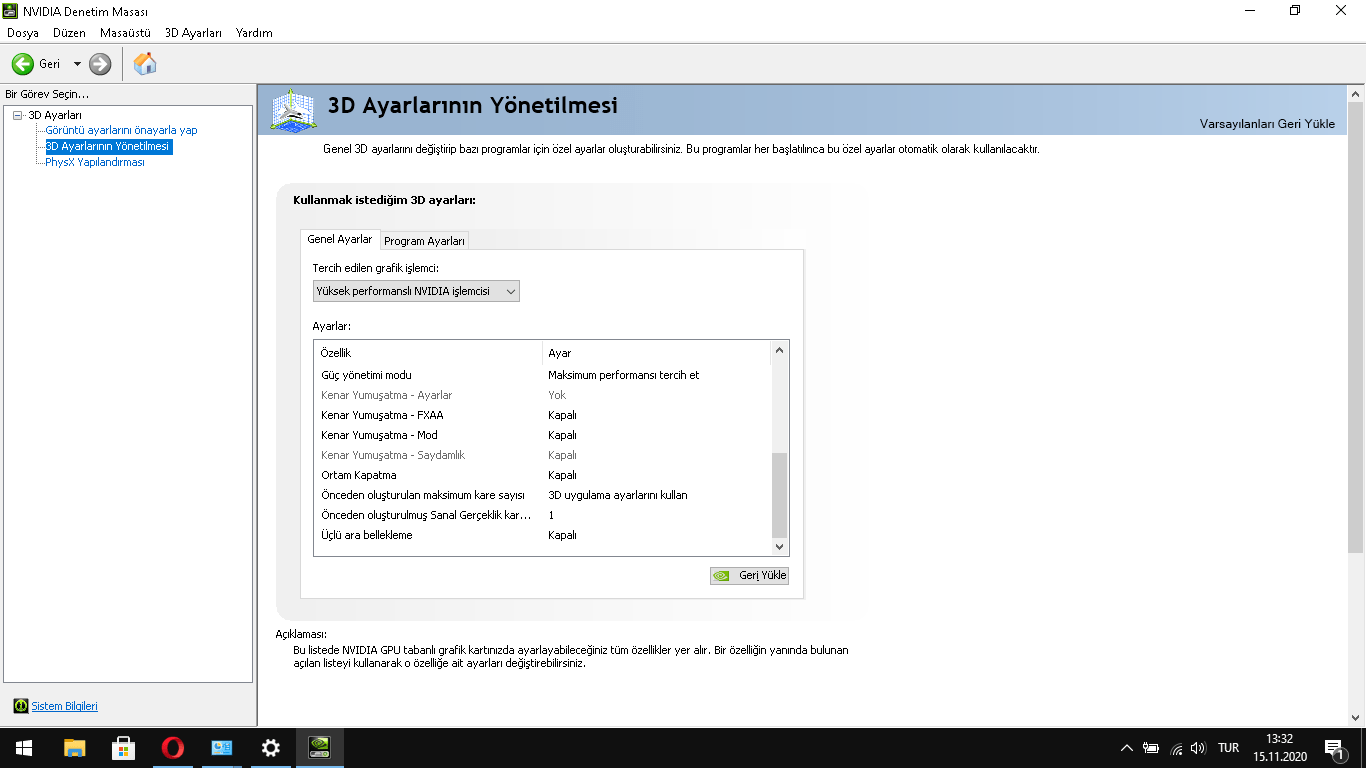Viewport: 1366px width, 768px height.
Task: Select the Güç yönetimi modu row
Action: (x=543, y=375)
